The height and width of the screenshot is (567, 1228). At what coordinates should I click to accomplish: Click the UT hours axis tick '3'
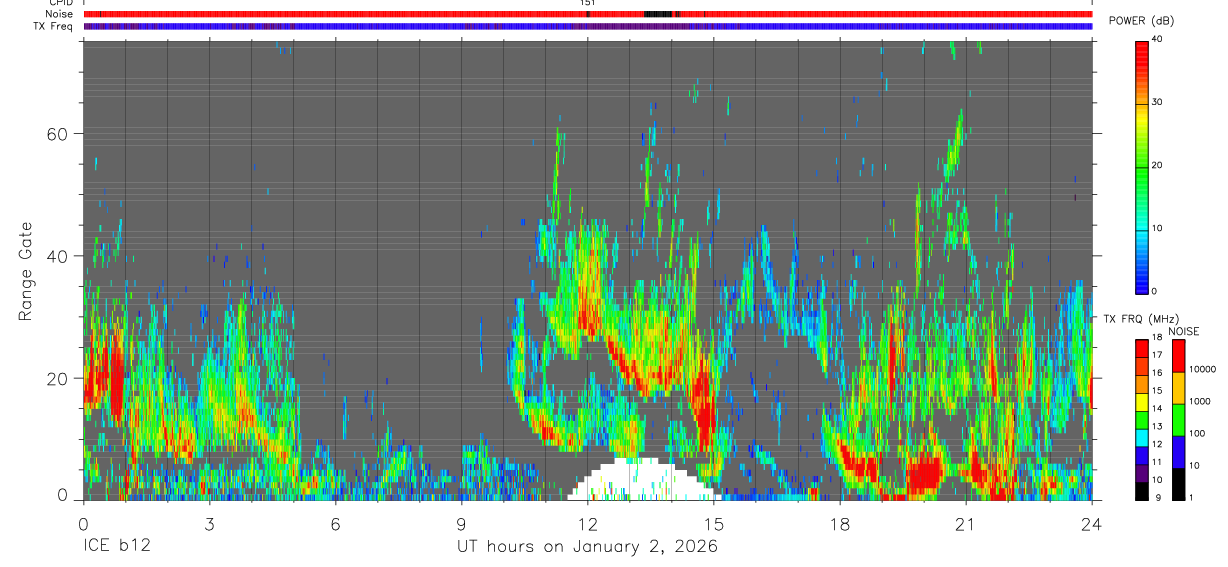(x=209, y=523)
